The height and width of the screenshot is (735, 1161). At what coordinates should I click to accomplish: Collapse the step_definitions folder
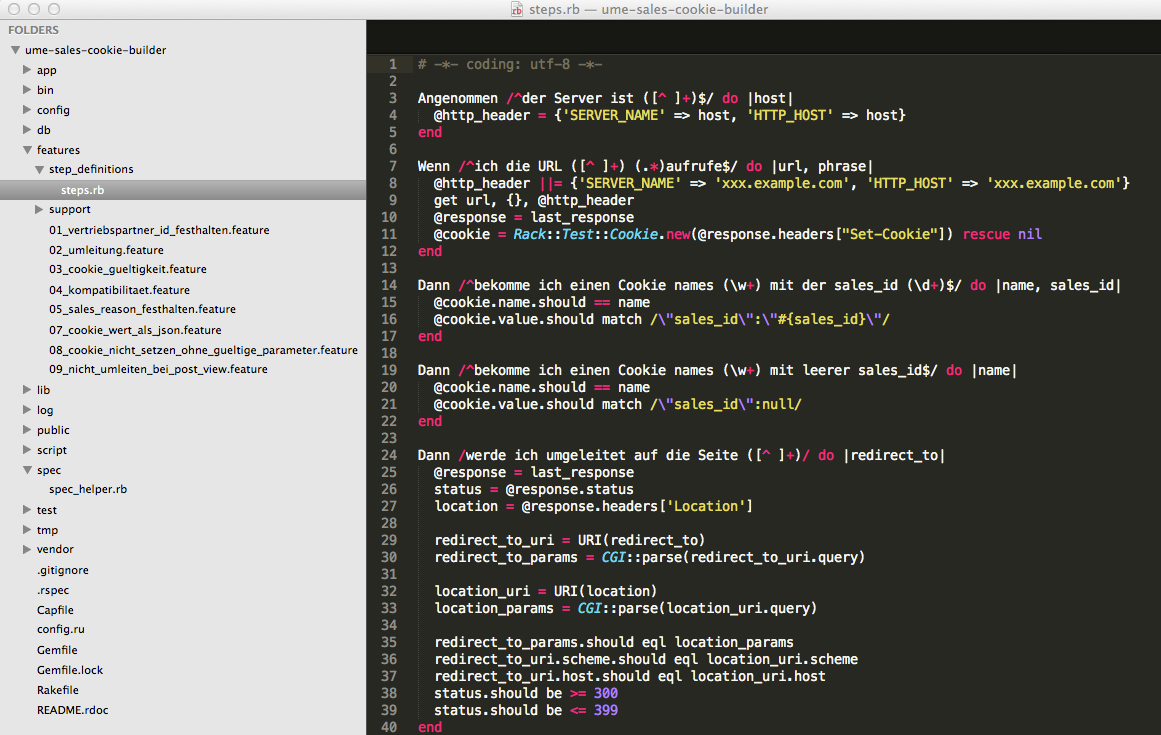(x=39, y=170)
